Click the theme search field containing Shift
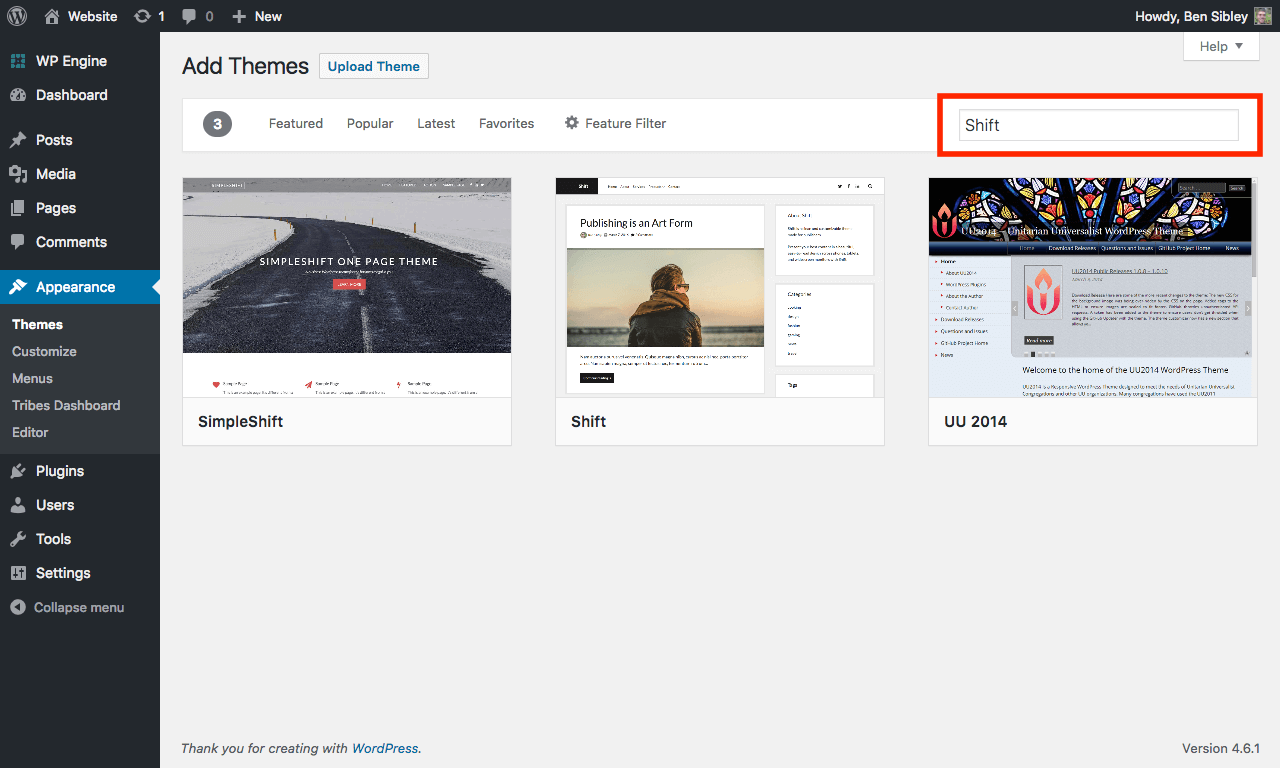 pos(1098,125)
